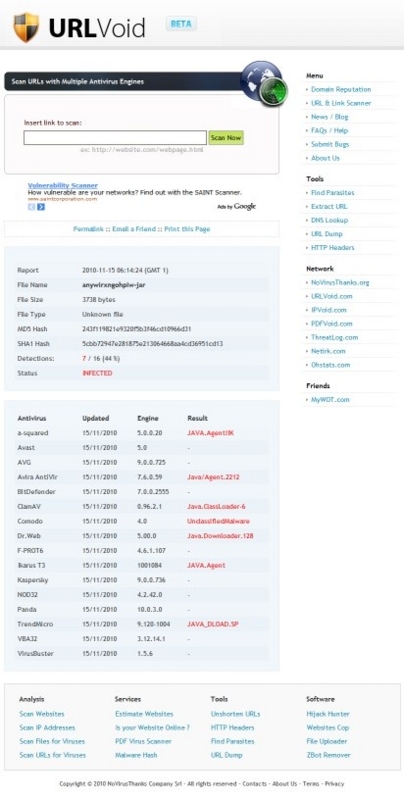The width and height of the screenshot is (404, 800).
Task: Go to next ad arrow
Action: [41, 207]
